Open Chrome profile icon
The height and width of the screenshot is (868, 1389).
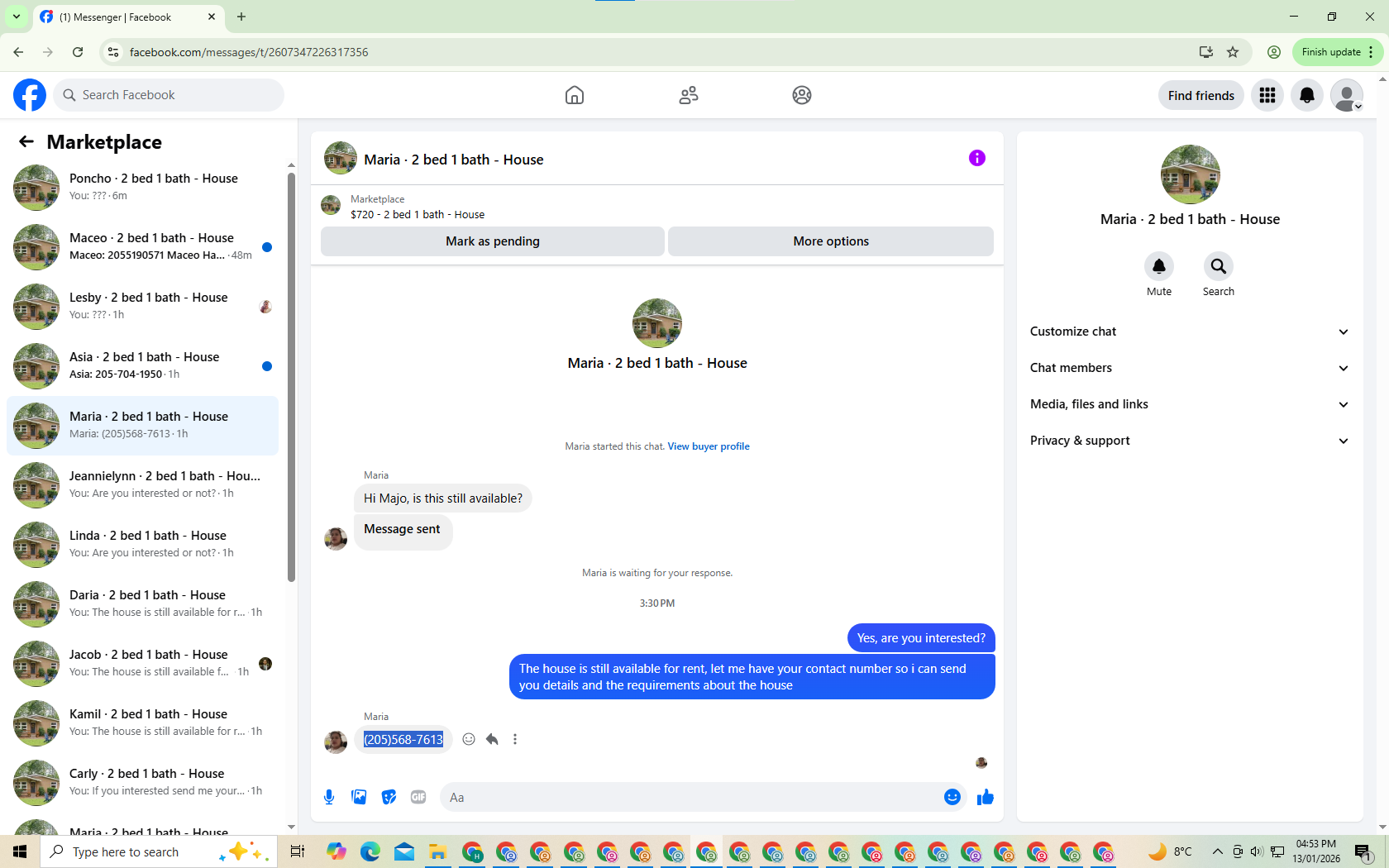(1274, 52)
